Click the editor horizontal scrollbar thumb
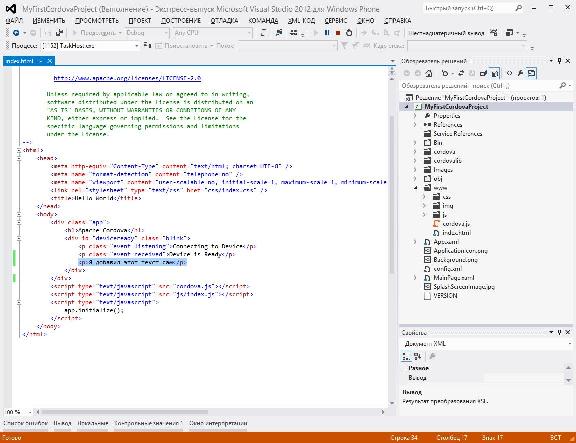Screen dimensions: 576x443 tap(124, 412)
